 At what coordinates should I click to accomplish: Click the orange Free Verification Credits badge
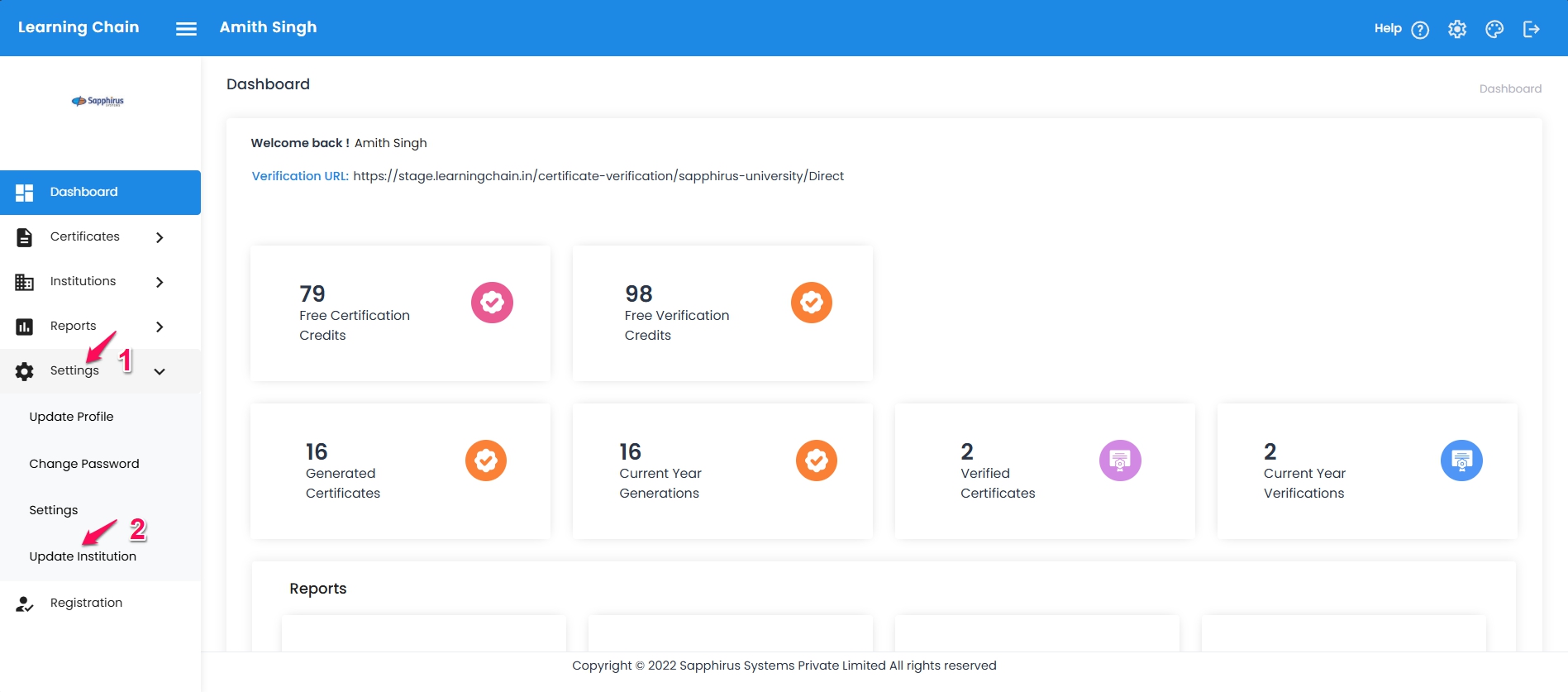click(811, 303)
